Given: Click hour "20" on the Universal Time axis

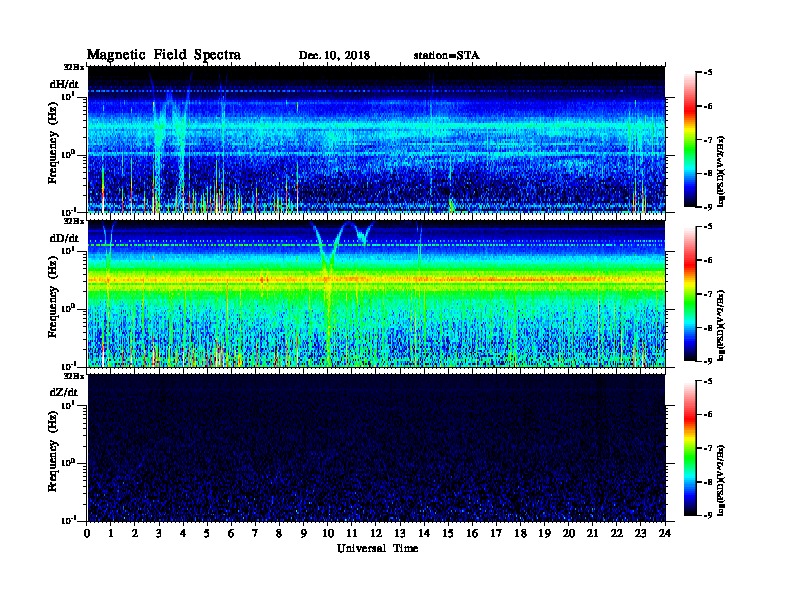Looking at the screenshot, I should [x=569, y=534].
